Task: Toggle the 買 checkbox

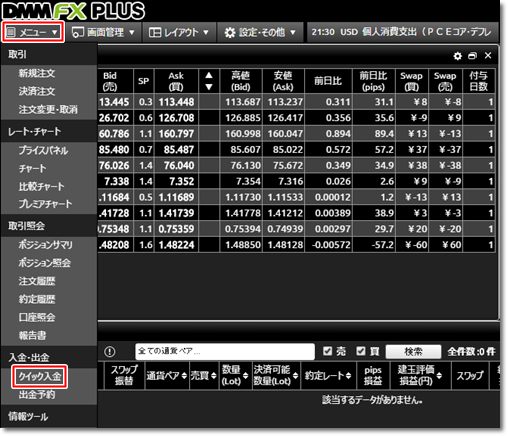Action: coord(361,351)
